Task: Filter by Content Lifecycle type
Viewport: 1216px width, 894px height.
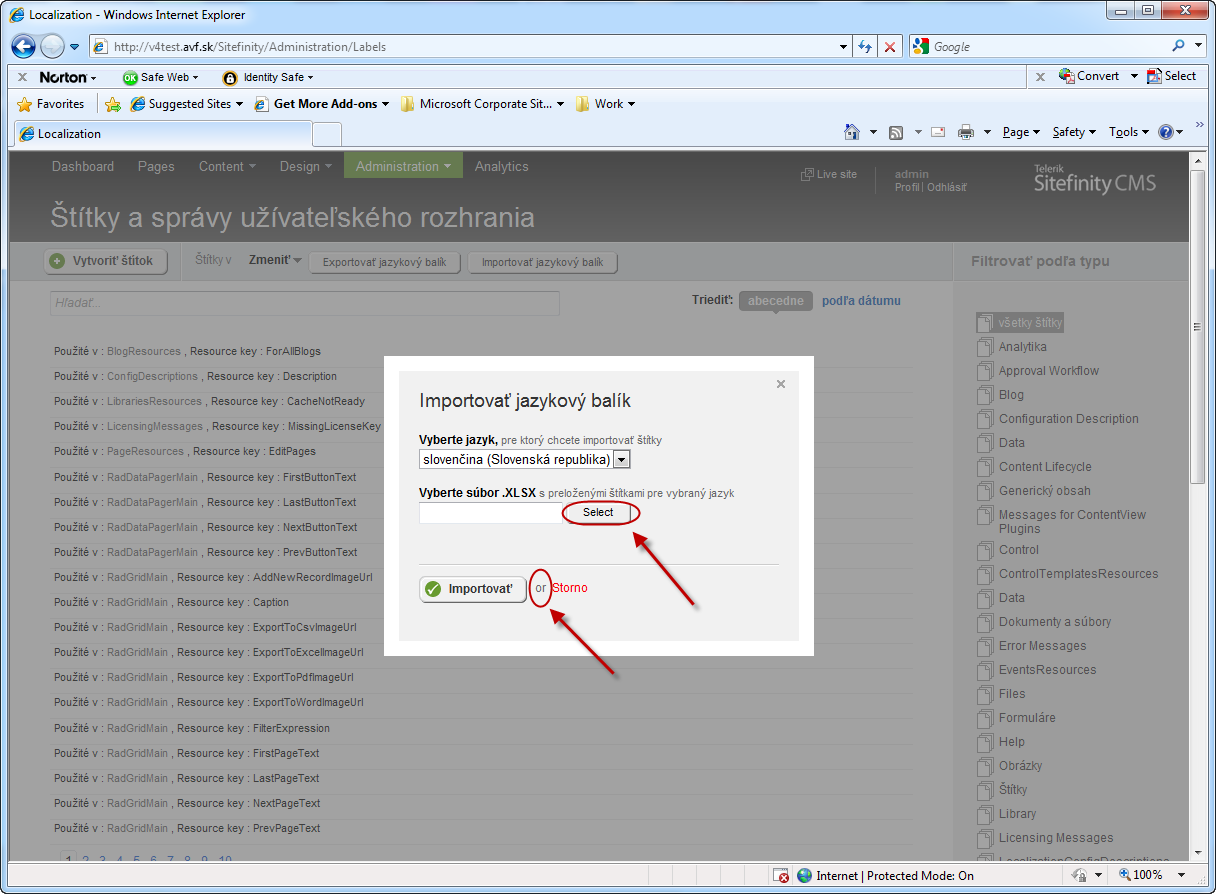Action: (x=1045, y=467)
